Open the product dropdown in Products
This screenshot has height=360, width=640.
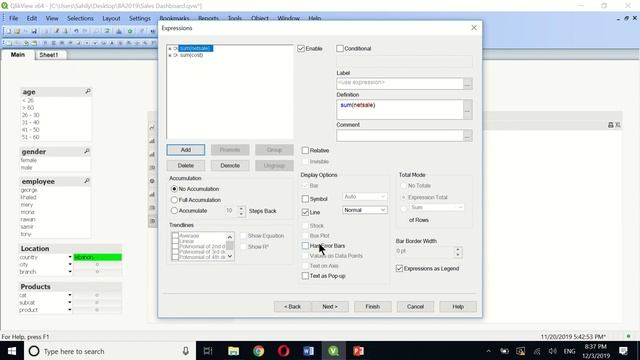click(70, 310)
